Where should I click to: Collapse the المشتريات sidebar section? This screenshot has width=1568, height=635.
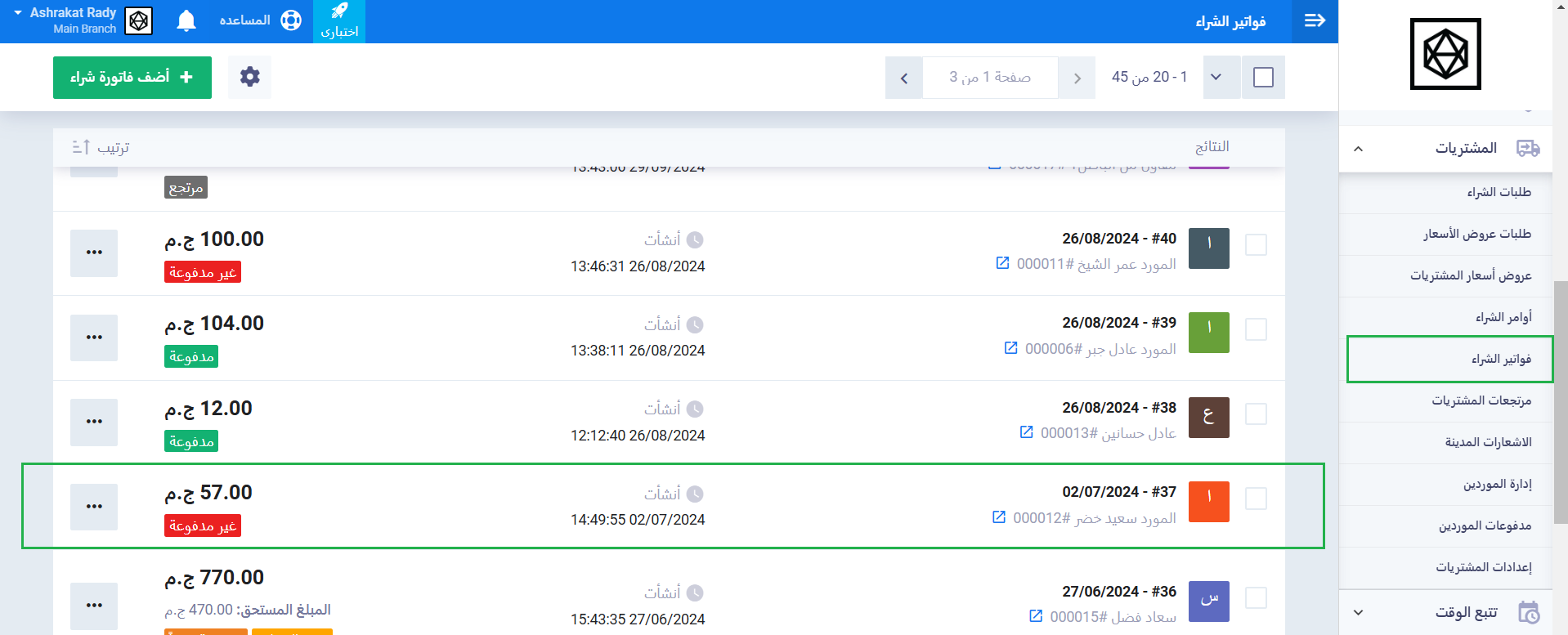(x=1358, y=149)
